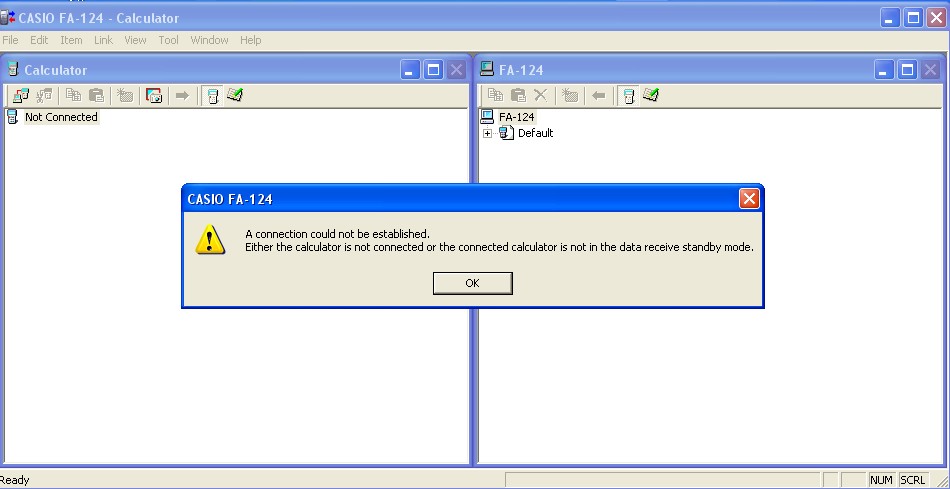The image size is (950, 489).
Task: Click the FA-124 pane title computer icon
Action: pyautogui.click(x=487, y=69)
